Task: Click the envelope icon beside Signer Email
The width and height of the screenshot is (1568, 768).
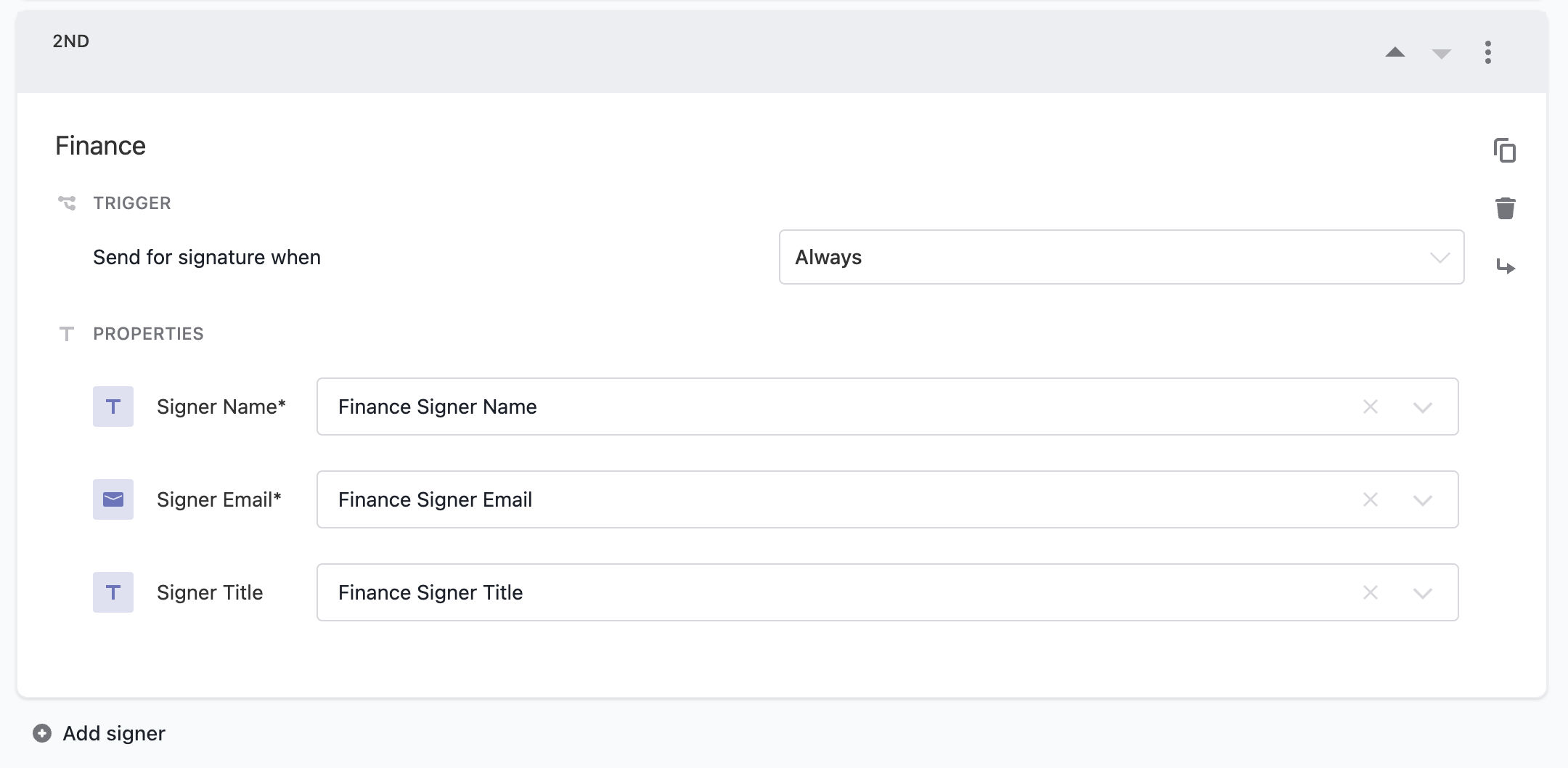Action: coord(113,499)
